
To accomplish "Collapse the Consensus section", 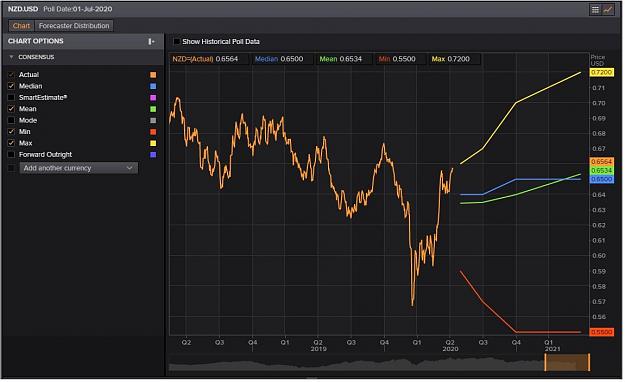I will (11, 57).
